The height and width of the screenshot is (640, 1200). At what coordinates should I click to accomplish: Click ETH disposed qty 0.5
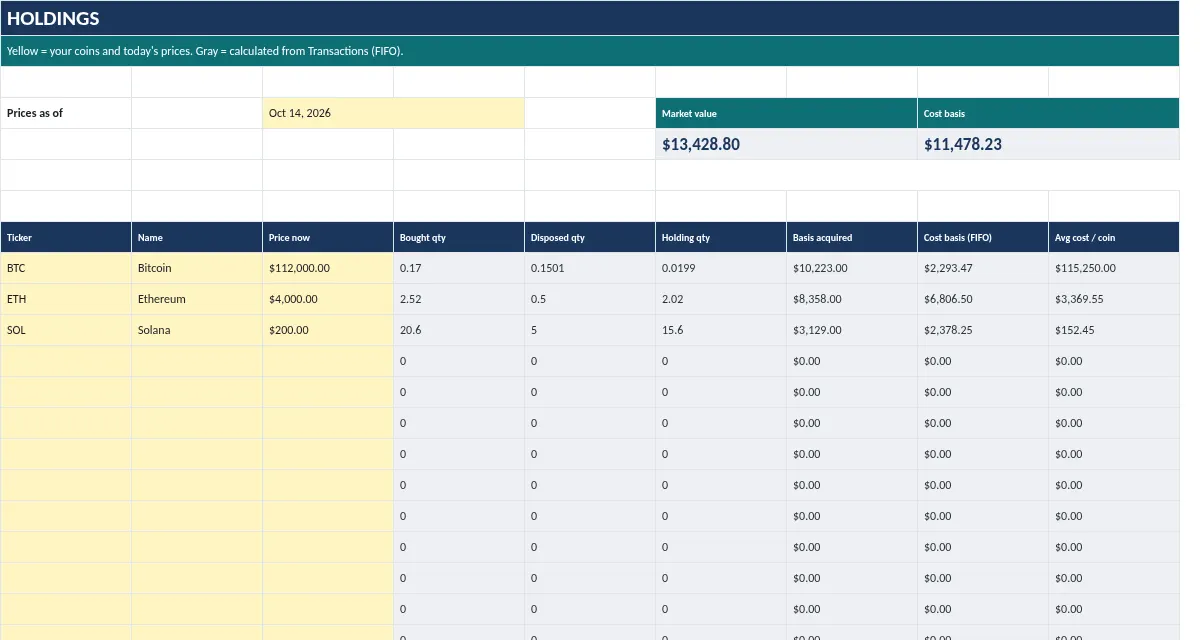tap(590, 299)
